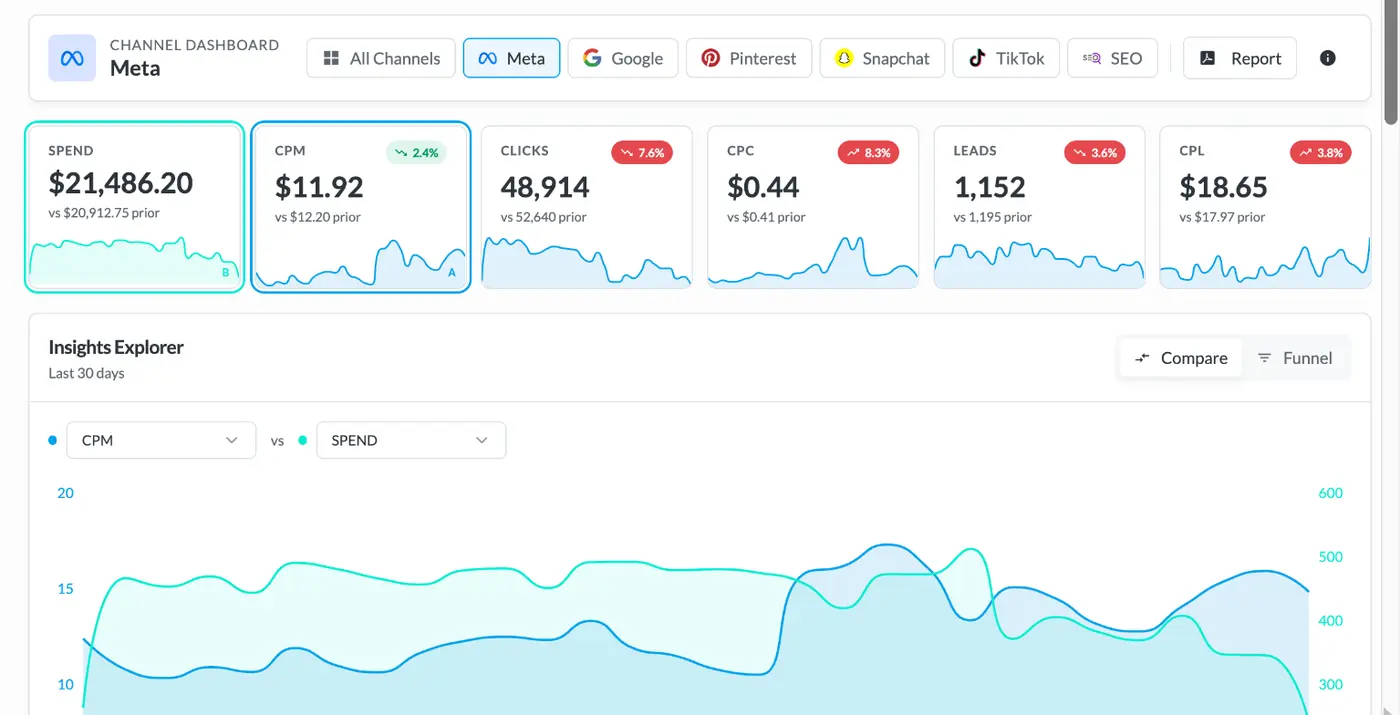Select the CPC metric card
Image resolution: width=1400 pixels, height=715 pixels.
pyautogui.click(x=813, y=207)
